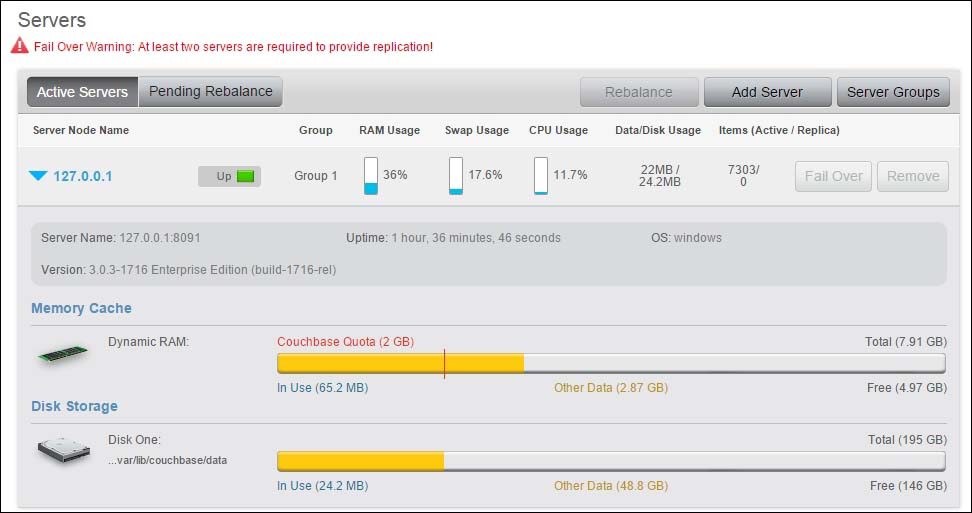Screen dimensions: 972x513
Task: Click the hard disk drive icon
Action: click(x=63, y=451)
